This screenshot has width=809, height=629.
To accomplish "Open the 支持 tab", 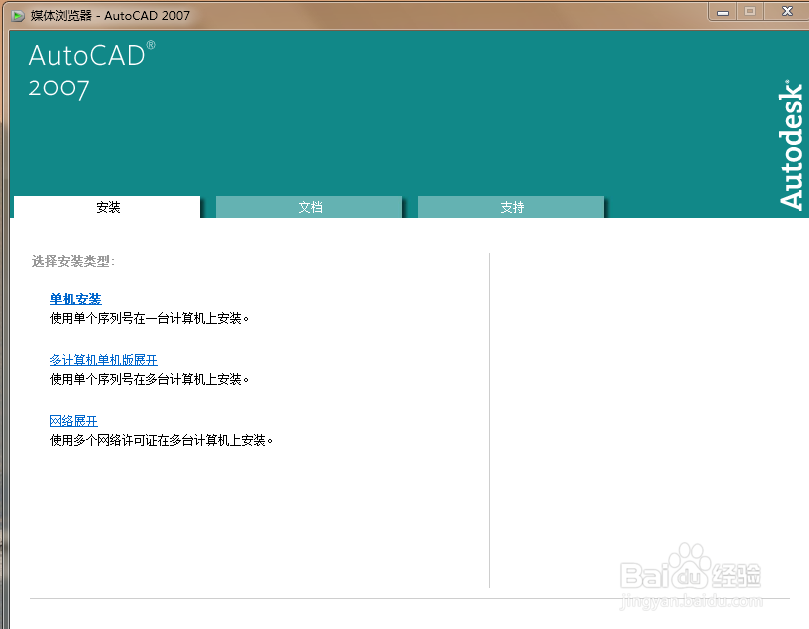I will coord(511,207).
